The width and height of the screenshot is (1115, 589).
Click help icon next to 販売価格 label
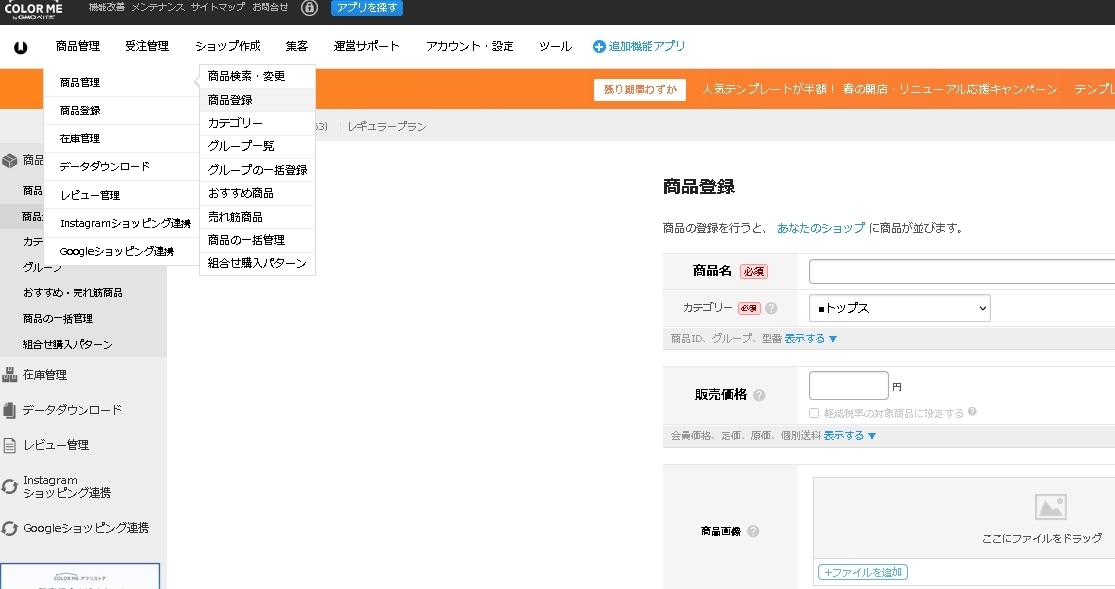pyautogui.click(x=759, y=396)
